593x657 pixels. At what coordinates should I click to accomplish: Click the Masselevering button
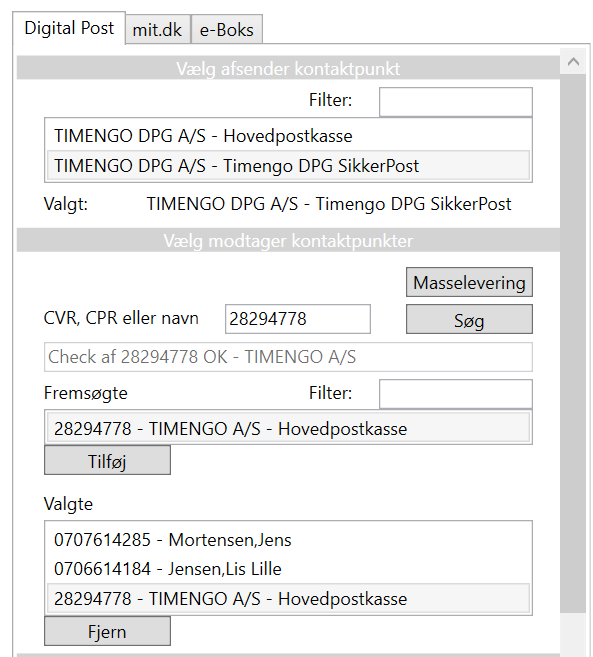469,282
